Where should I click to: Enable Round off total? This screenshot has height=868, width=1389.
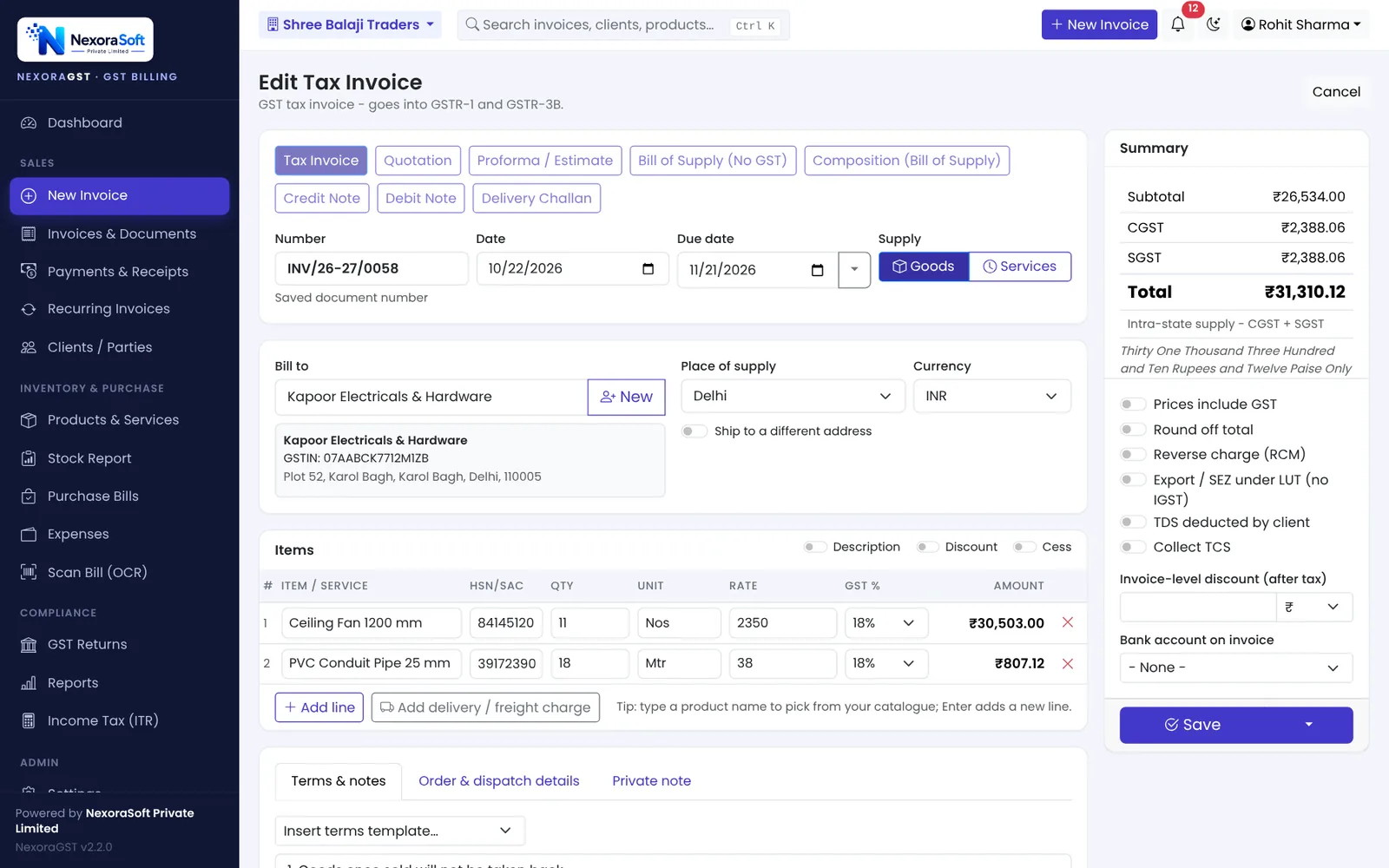(1132, 430)
